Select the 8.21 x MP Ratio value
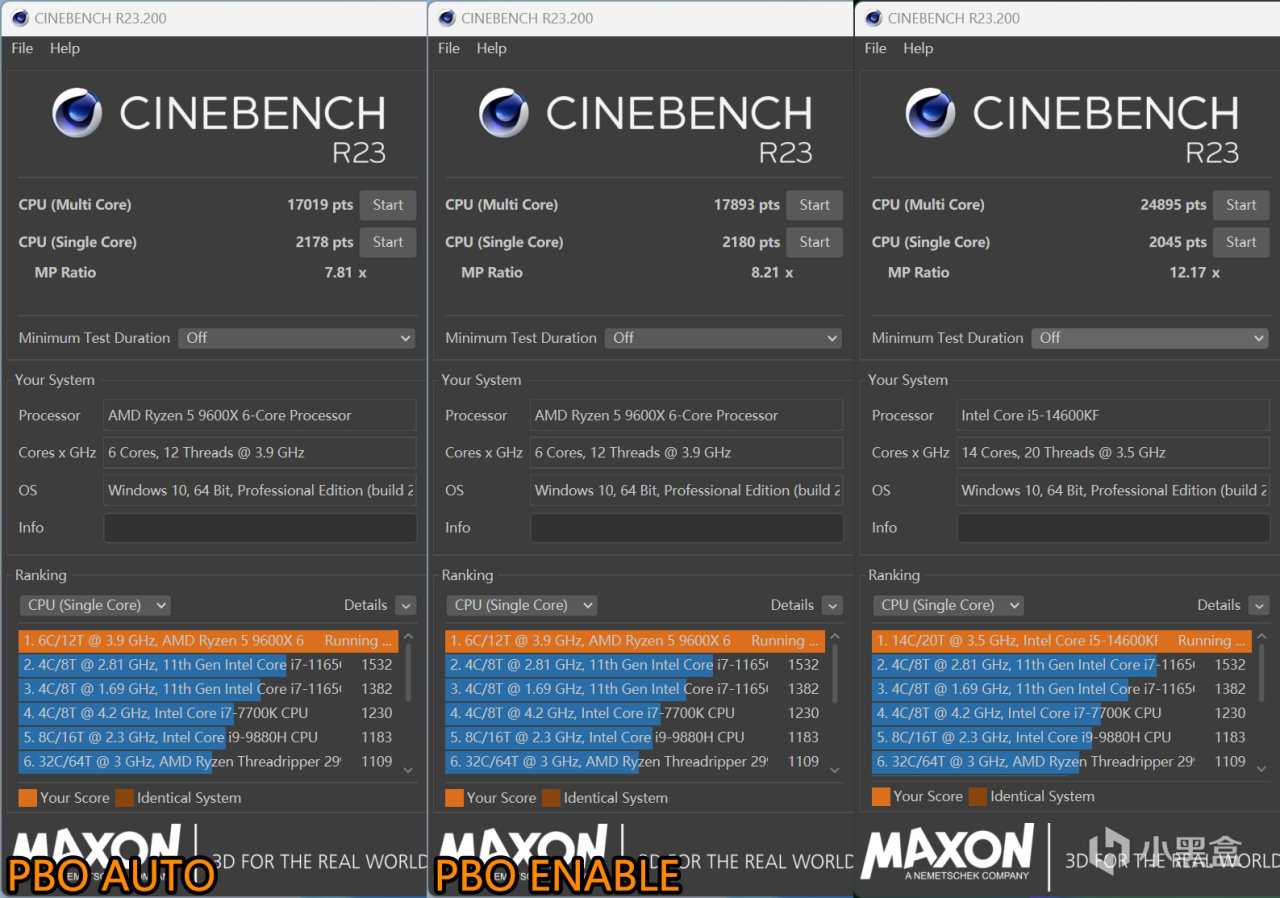 tap(773, 272)
